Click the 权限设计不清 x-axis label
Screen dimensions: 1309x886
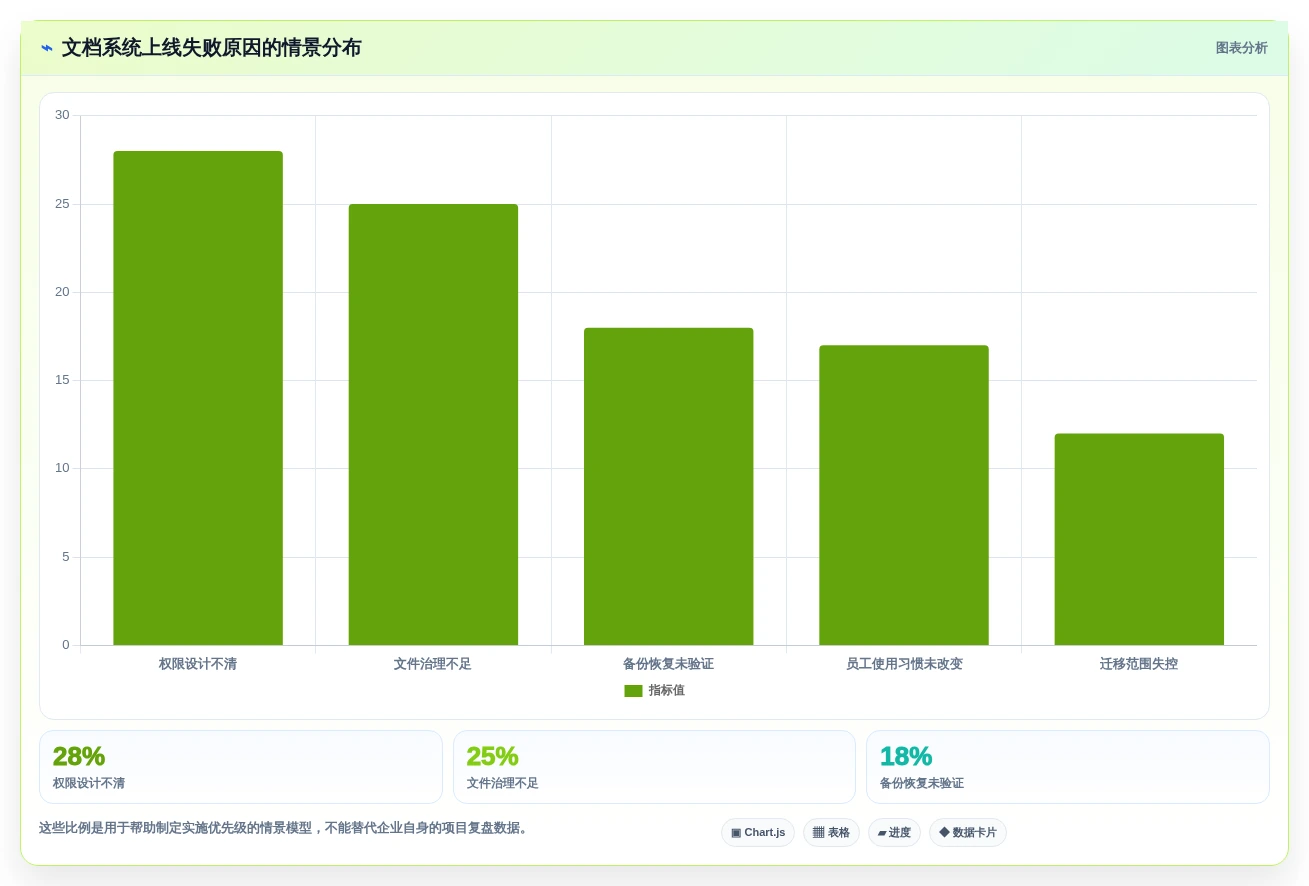(198, 664)
